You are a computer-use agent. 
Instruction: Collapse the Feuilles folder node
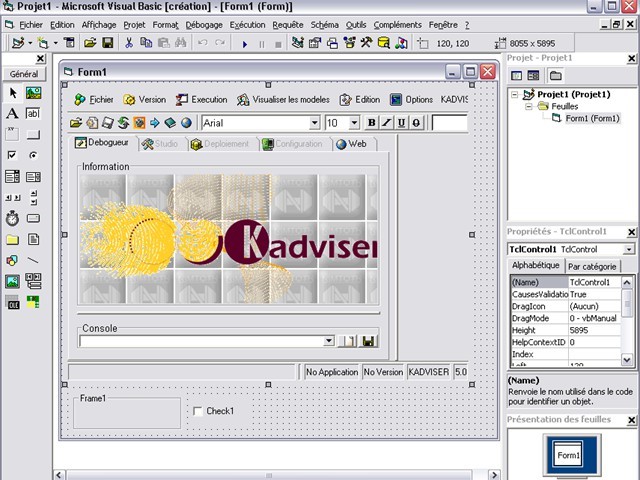(529, 107)
